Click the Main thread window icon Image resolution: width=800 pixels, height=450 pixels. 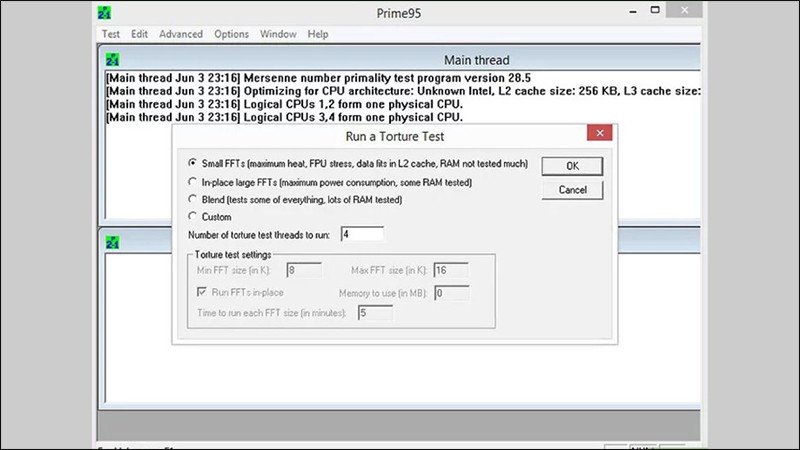coord(112,60)
